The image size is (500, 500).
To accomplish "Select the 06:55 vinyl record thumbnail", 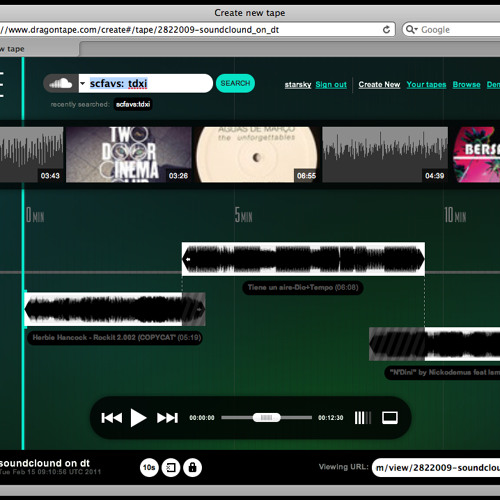I will [x=257, y=154].
